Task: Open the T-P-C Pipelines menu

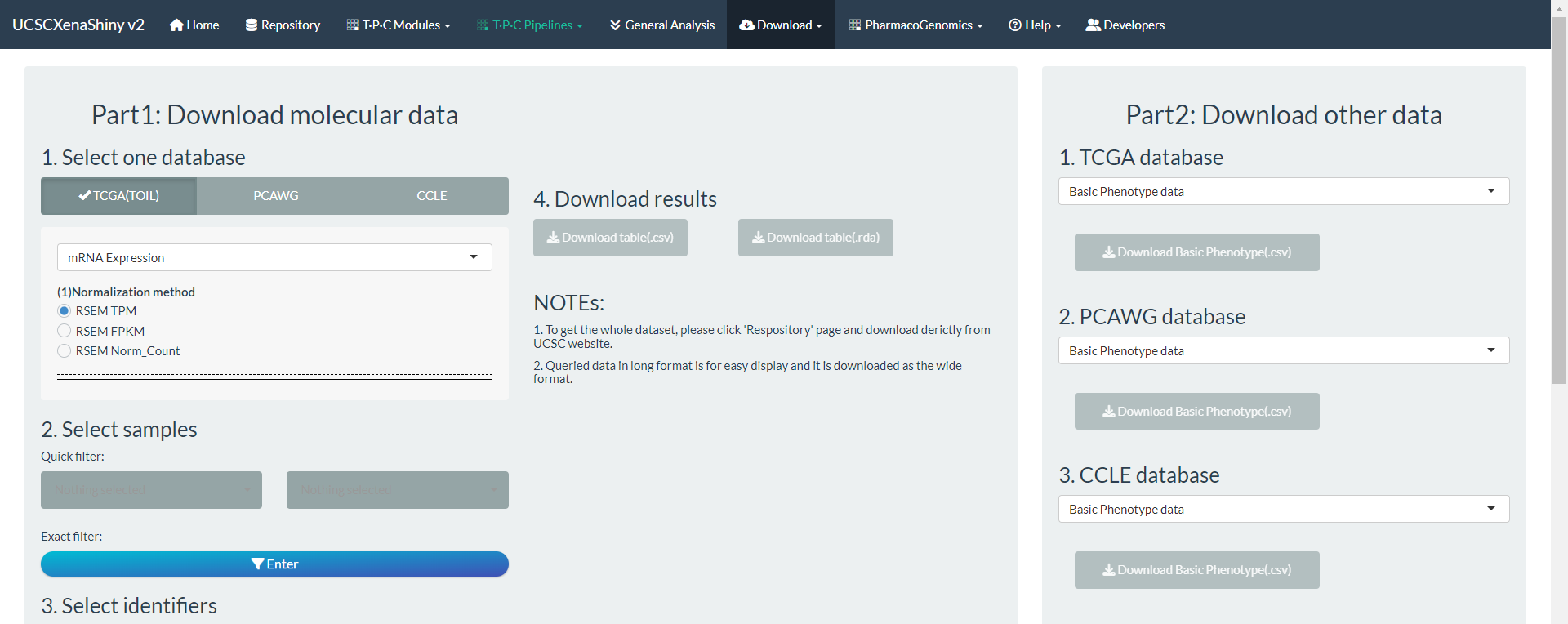Action: [529, 25]
